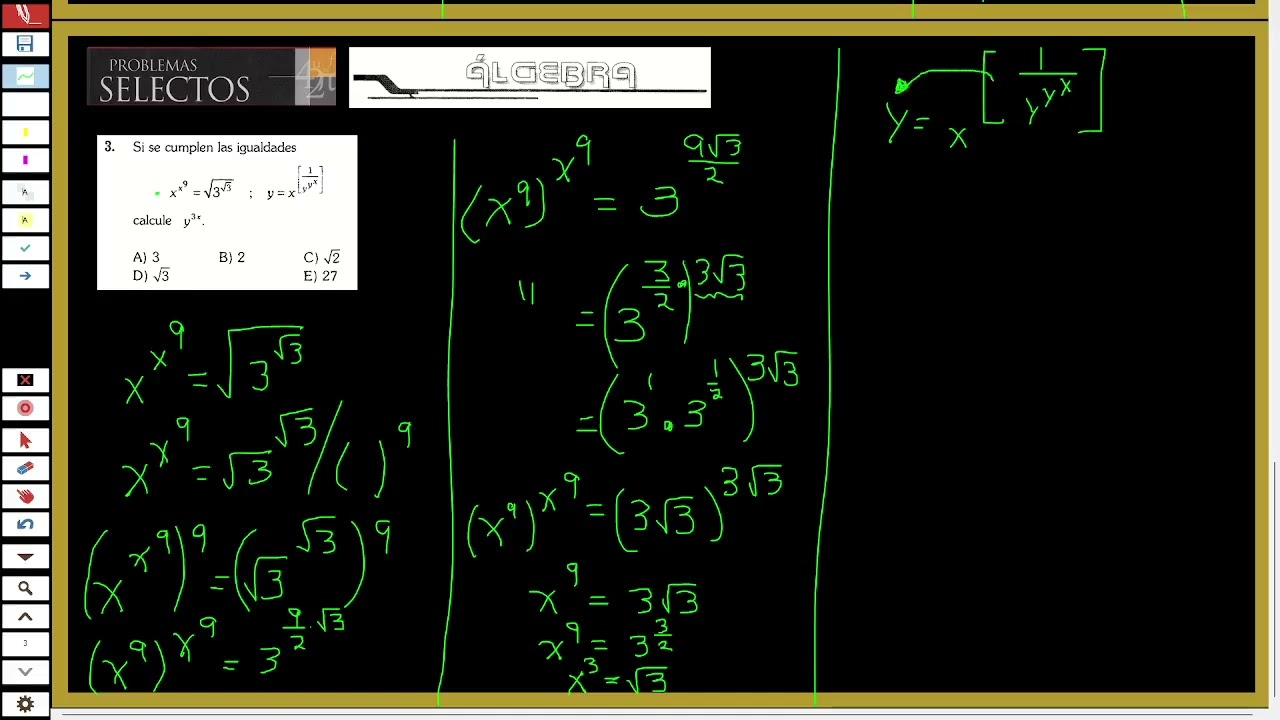Choose the magenta highlighter marker
This screenshot has width=1280, height=720.
[x=25, y=160]
